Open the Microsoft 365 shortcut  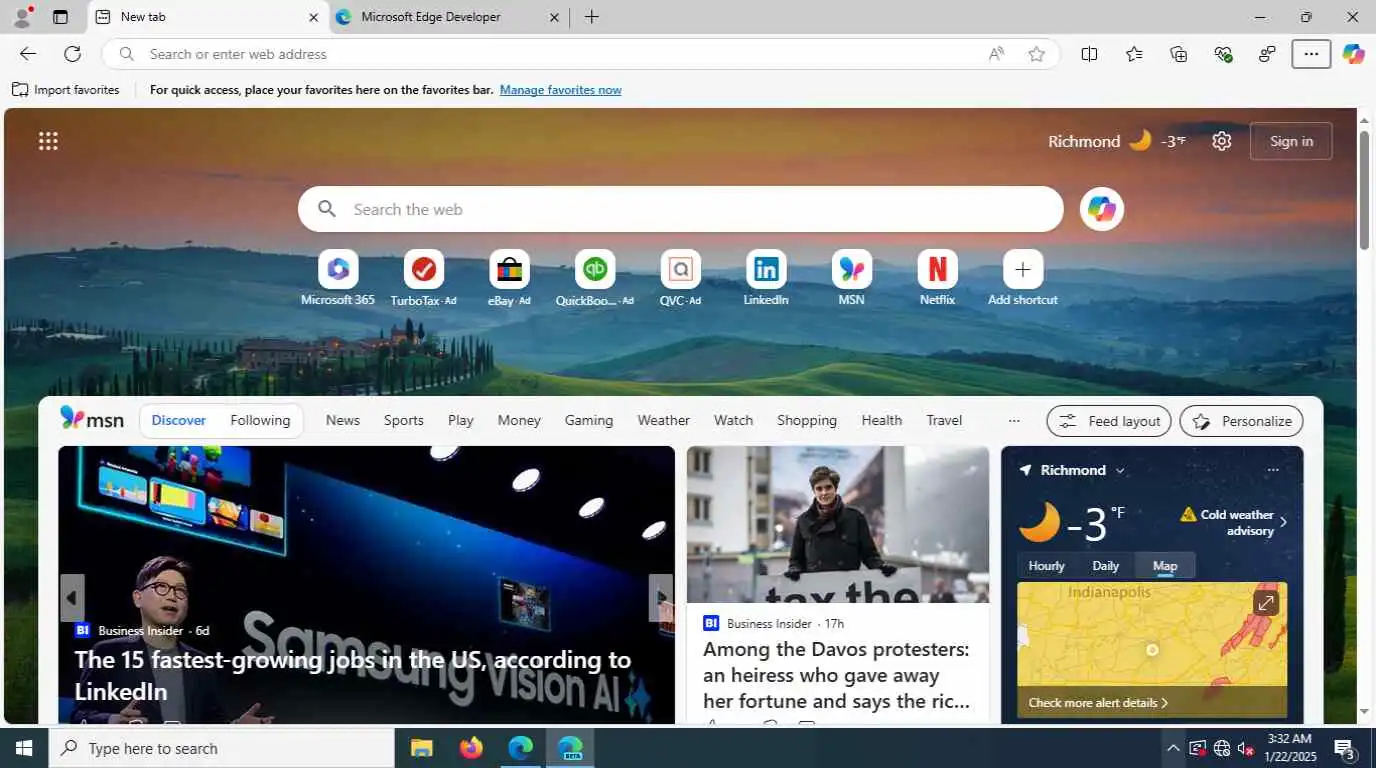pyautogui.click(x=338, y=278)
